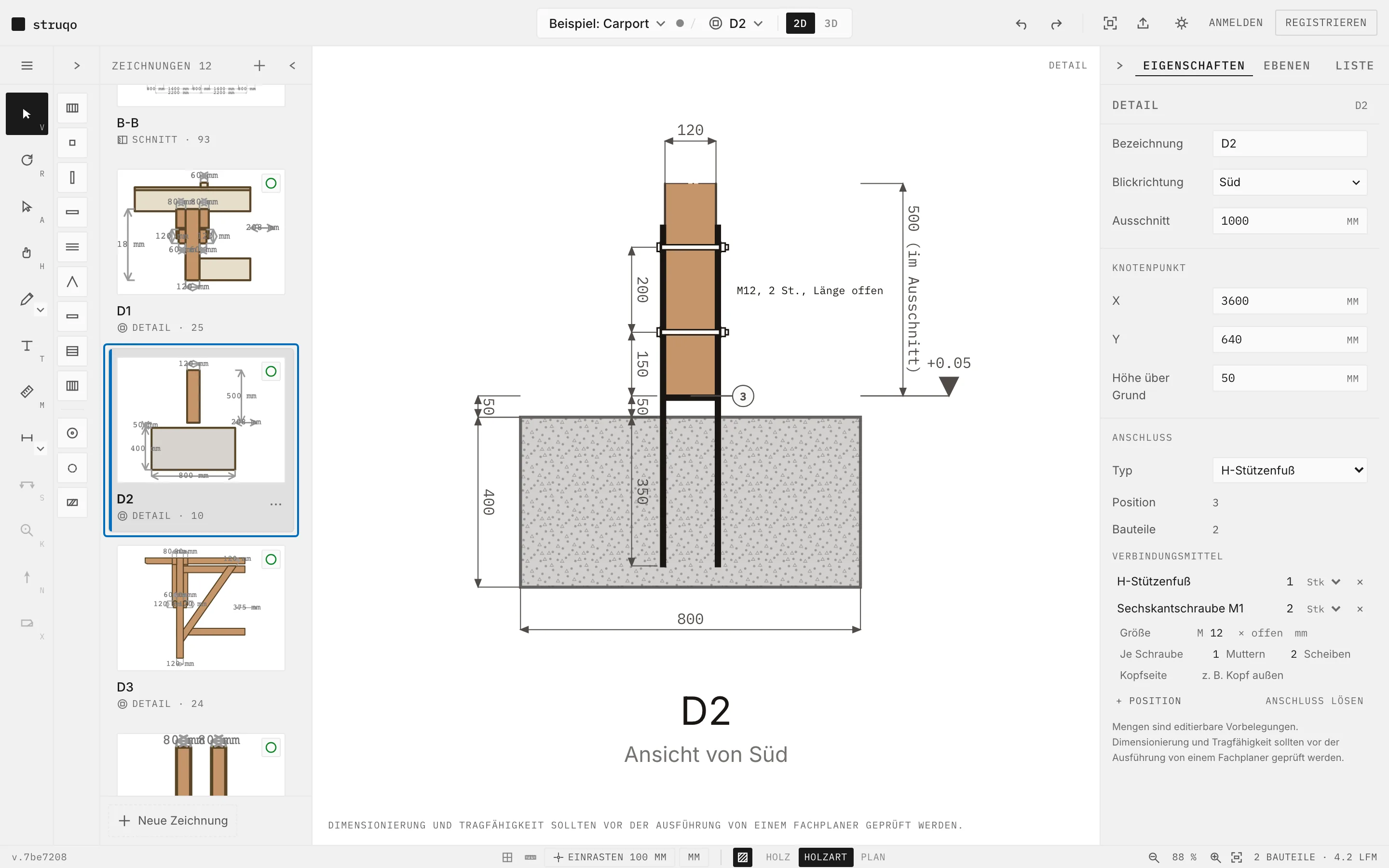The width and height of the screenshot is (1389, 868).
Task: Open the Blickrichtung Süd dropdown
Action: click(1290, 182)
